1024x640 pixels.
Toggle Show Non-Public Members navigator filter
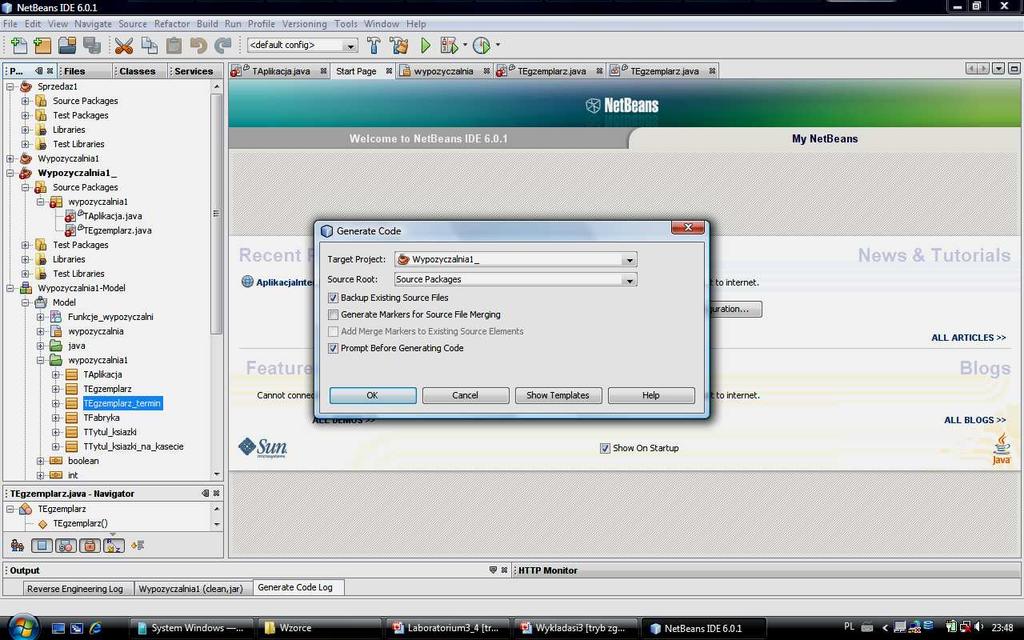(90, 545)
